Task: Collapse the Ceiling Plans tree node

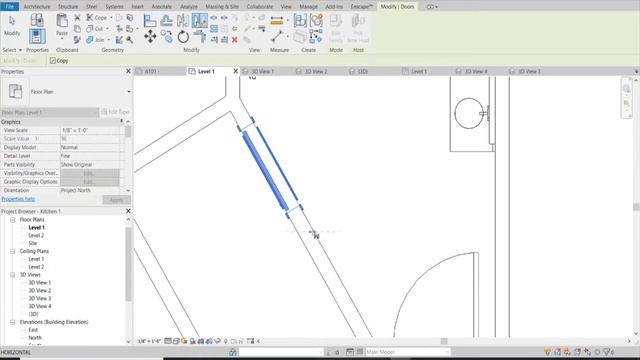Action: [13, 251]
